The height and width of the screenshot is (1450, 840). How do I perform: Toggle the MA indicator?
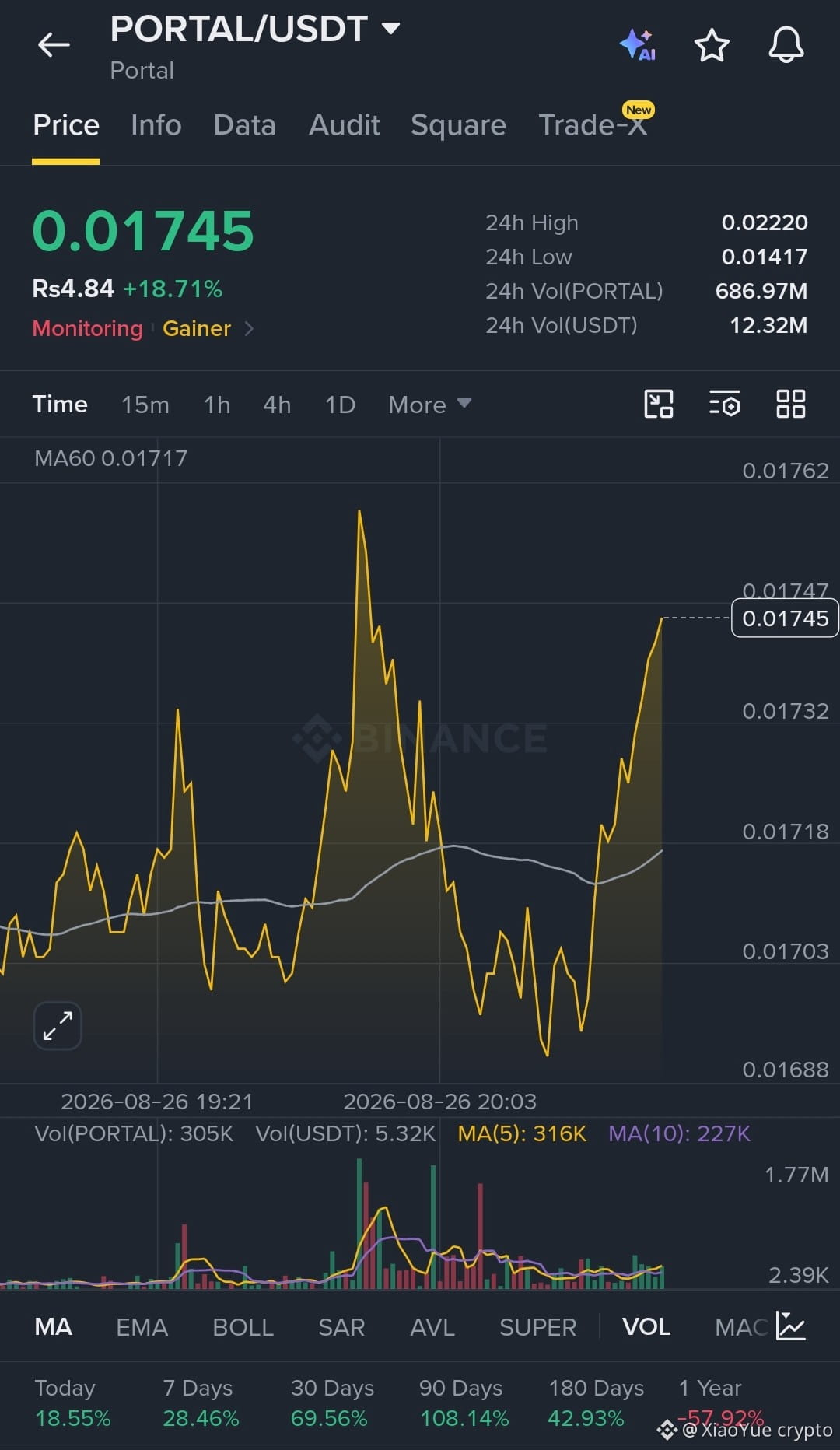point(53,1327)
